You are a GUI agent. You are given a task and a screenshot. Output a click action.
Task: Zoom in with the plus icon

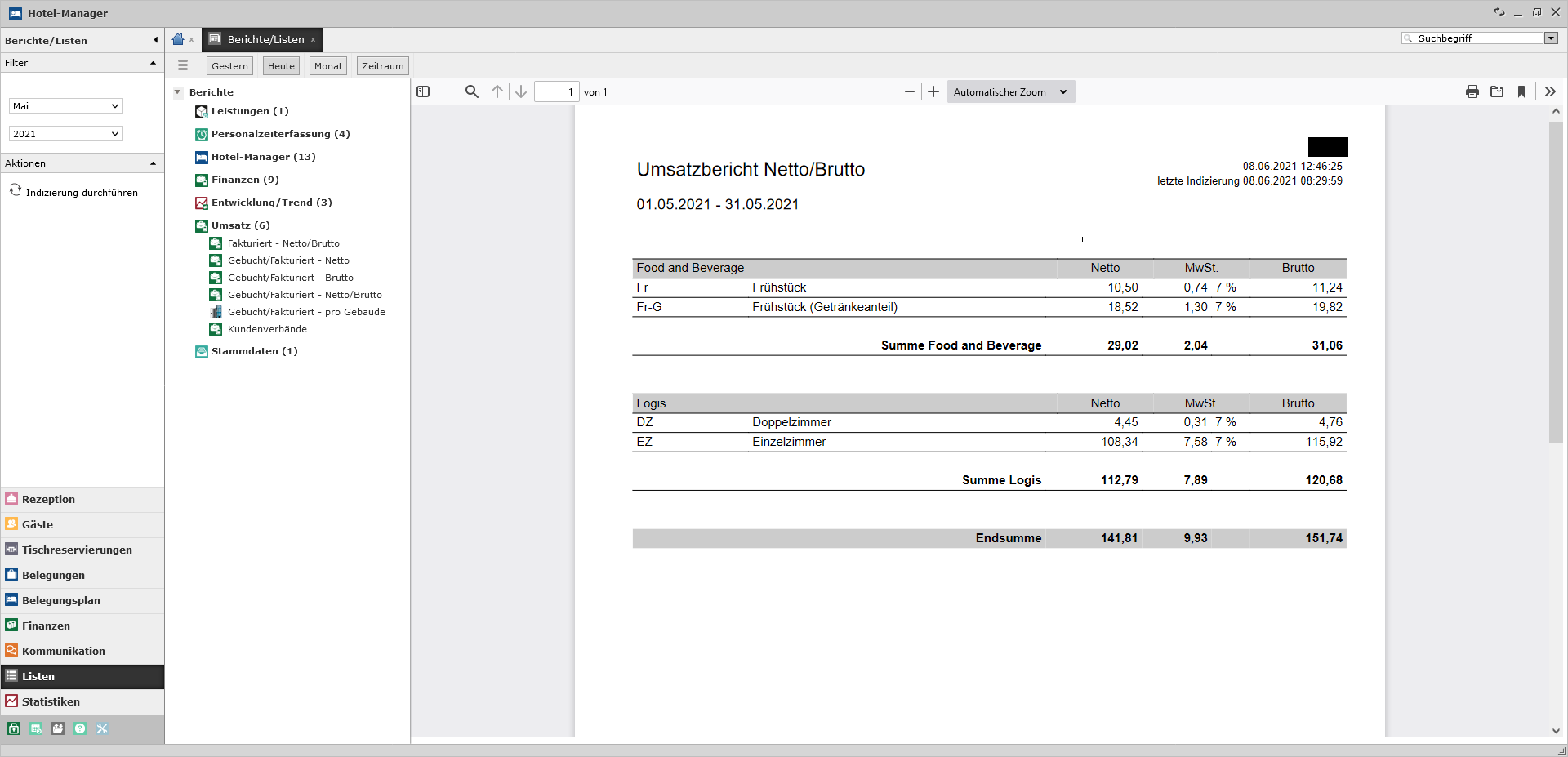click(x=933, y=91)
